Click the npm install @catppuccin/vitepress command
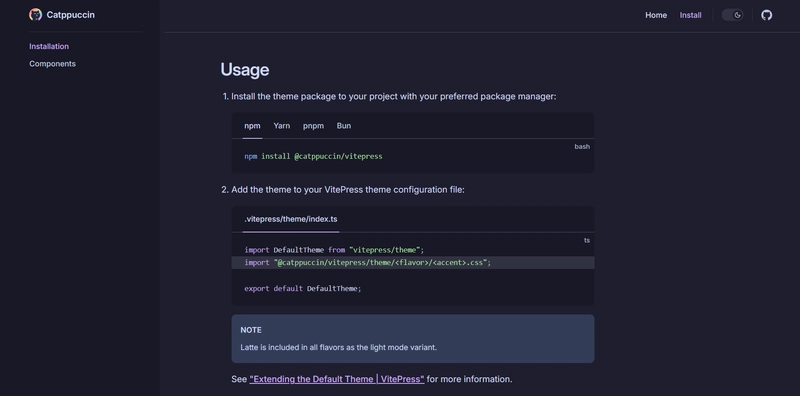 (313, 156)
